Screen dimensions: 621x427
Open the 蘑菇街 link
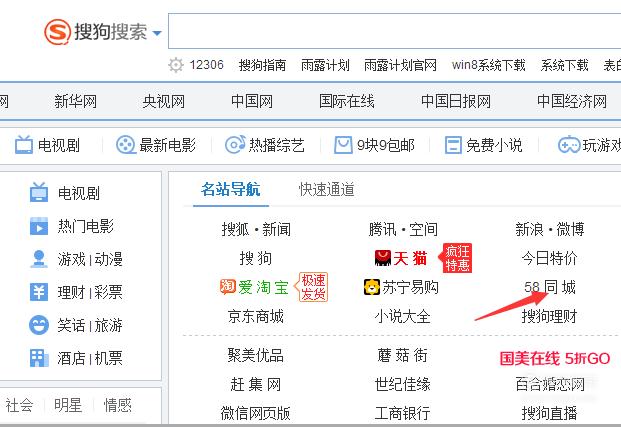click(402, 355)
